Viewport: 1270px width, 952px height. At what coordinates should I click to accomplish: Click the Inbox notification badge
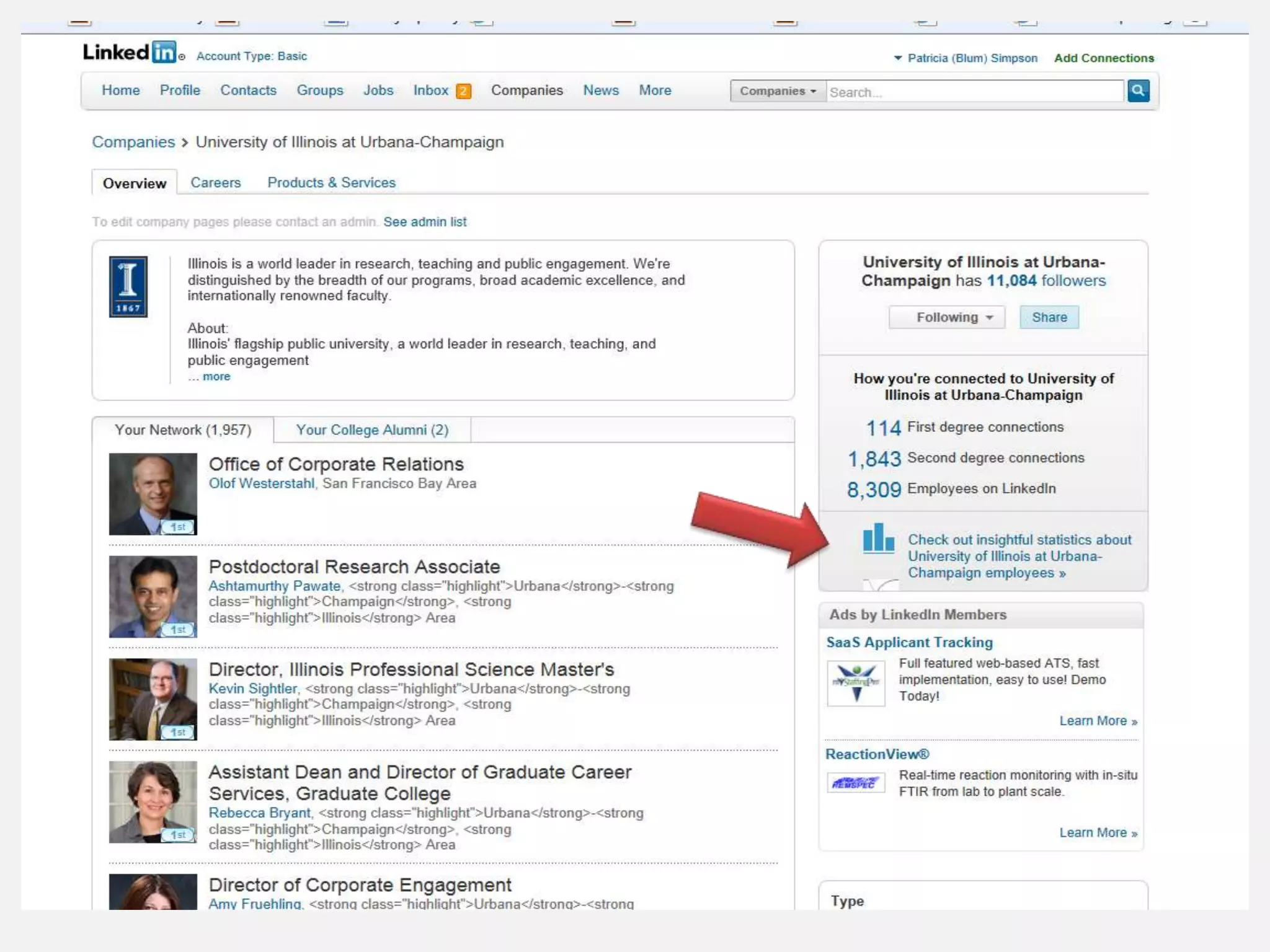pos(463,91)
